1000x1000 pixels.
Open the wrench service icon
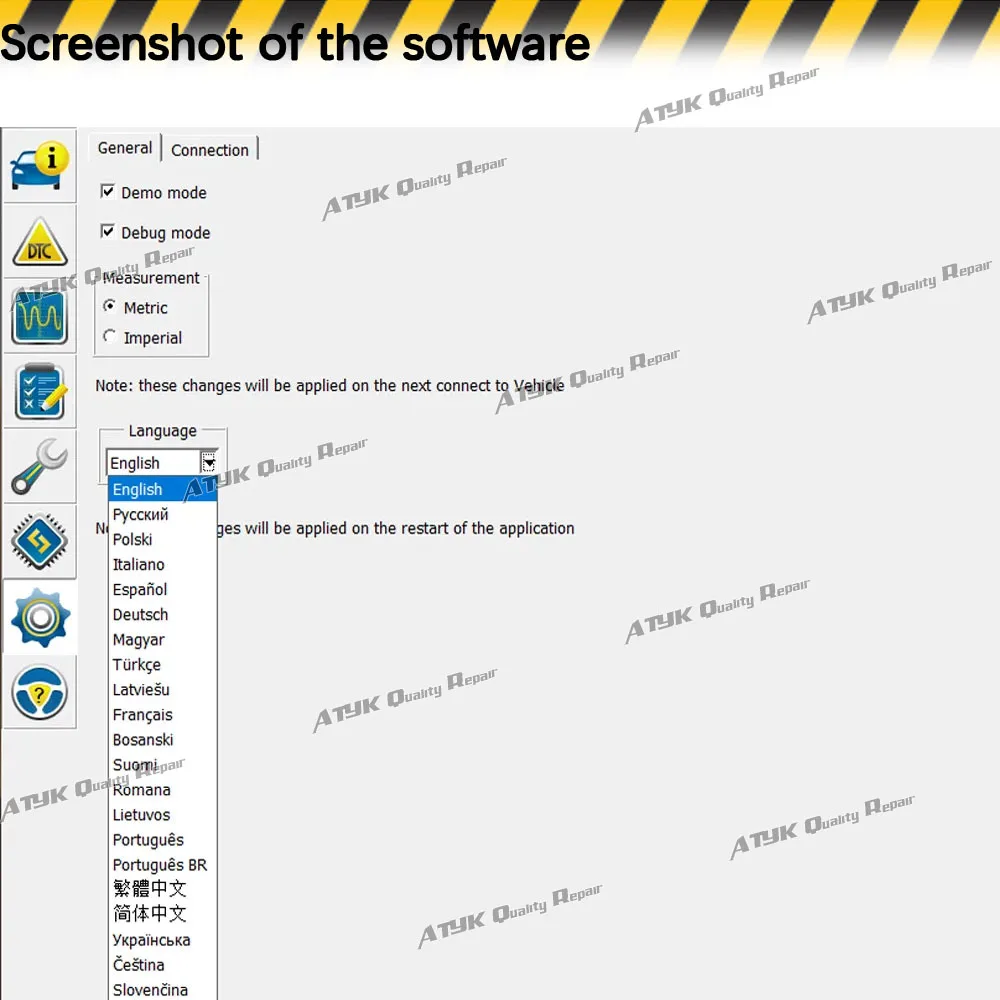(40, 467)
